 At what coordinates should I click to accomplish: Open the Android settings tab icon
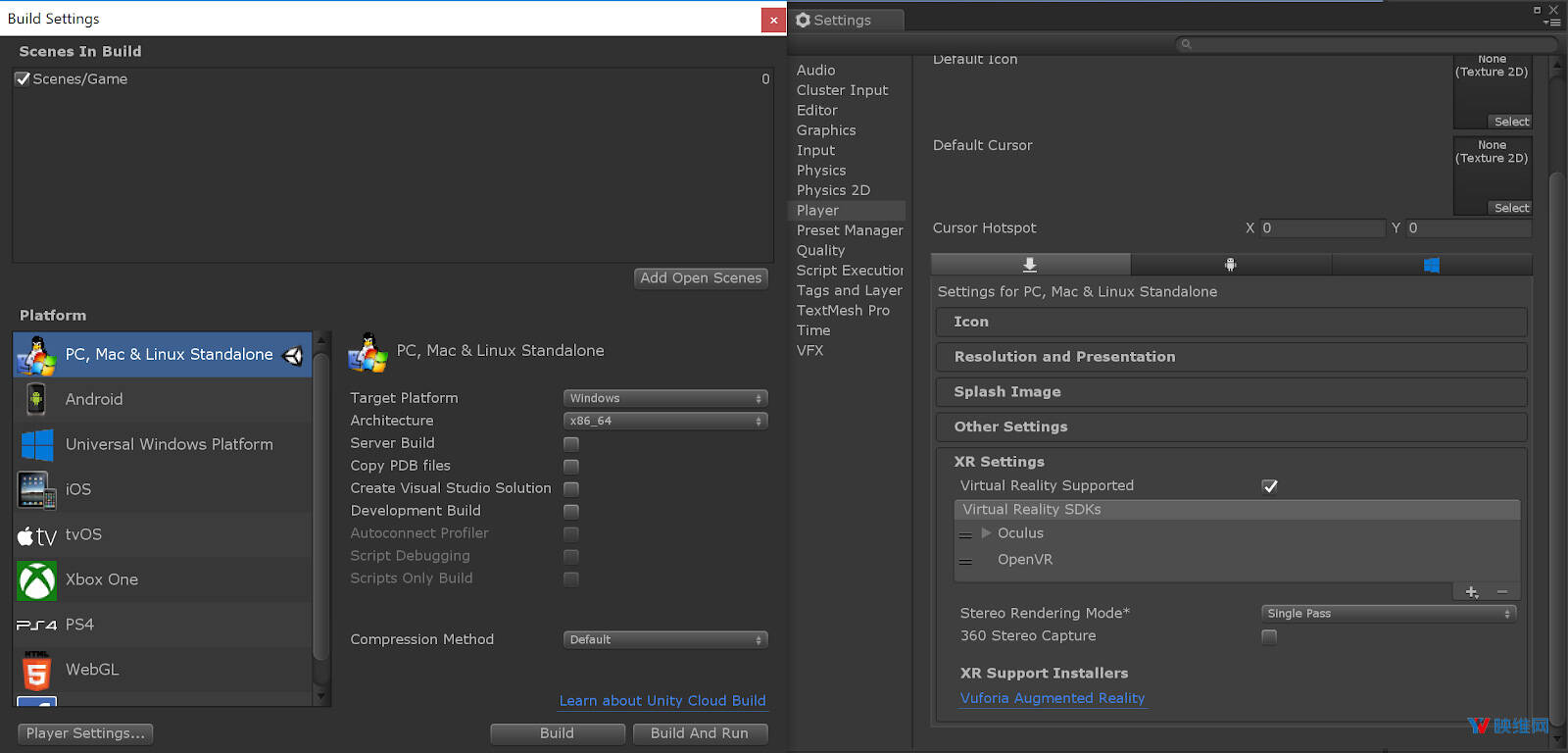tap(1230, 265)
